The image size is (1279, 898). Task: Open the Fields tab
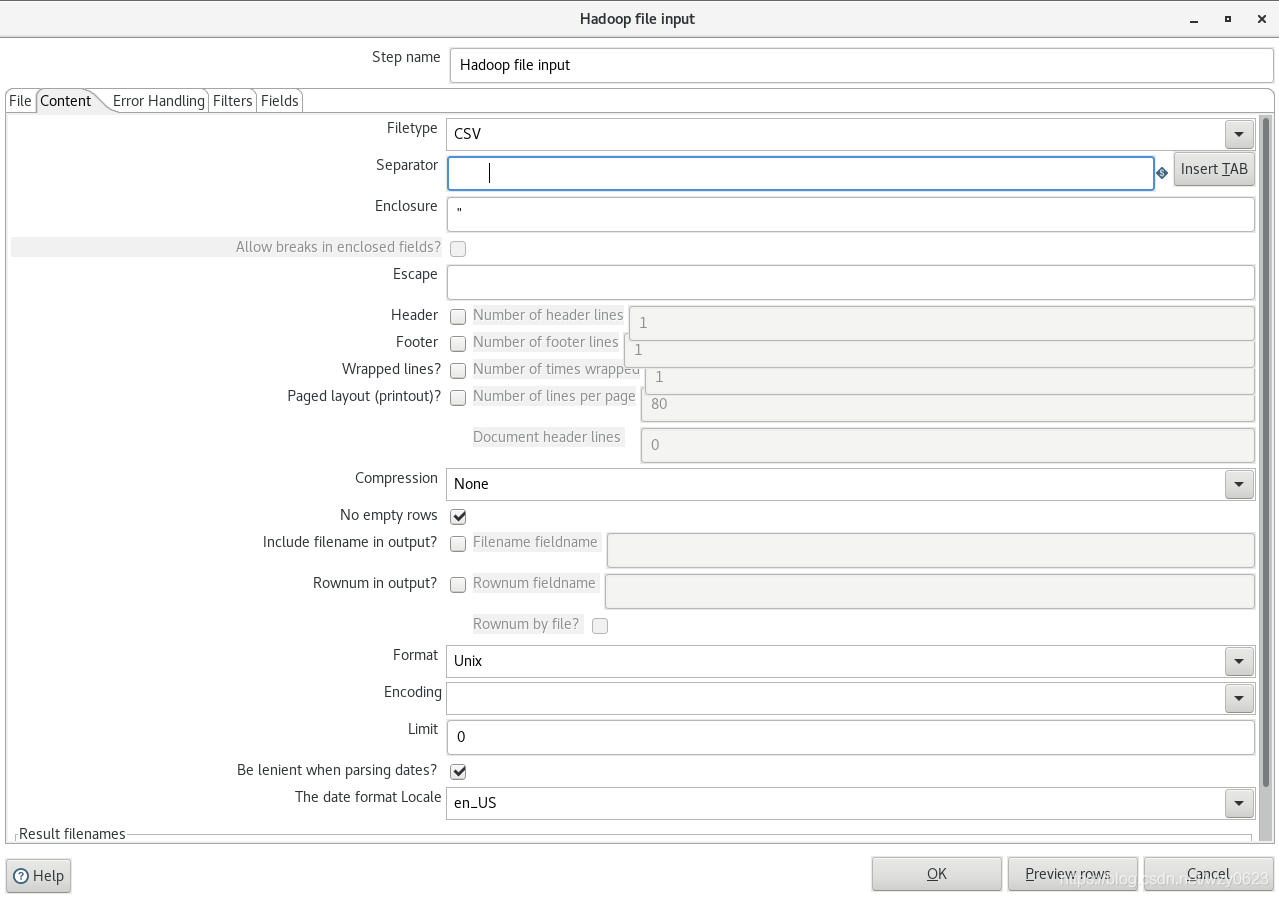[x=280, y=101]
